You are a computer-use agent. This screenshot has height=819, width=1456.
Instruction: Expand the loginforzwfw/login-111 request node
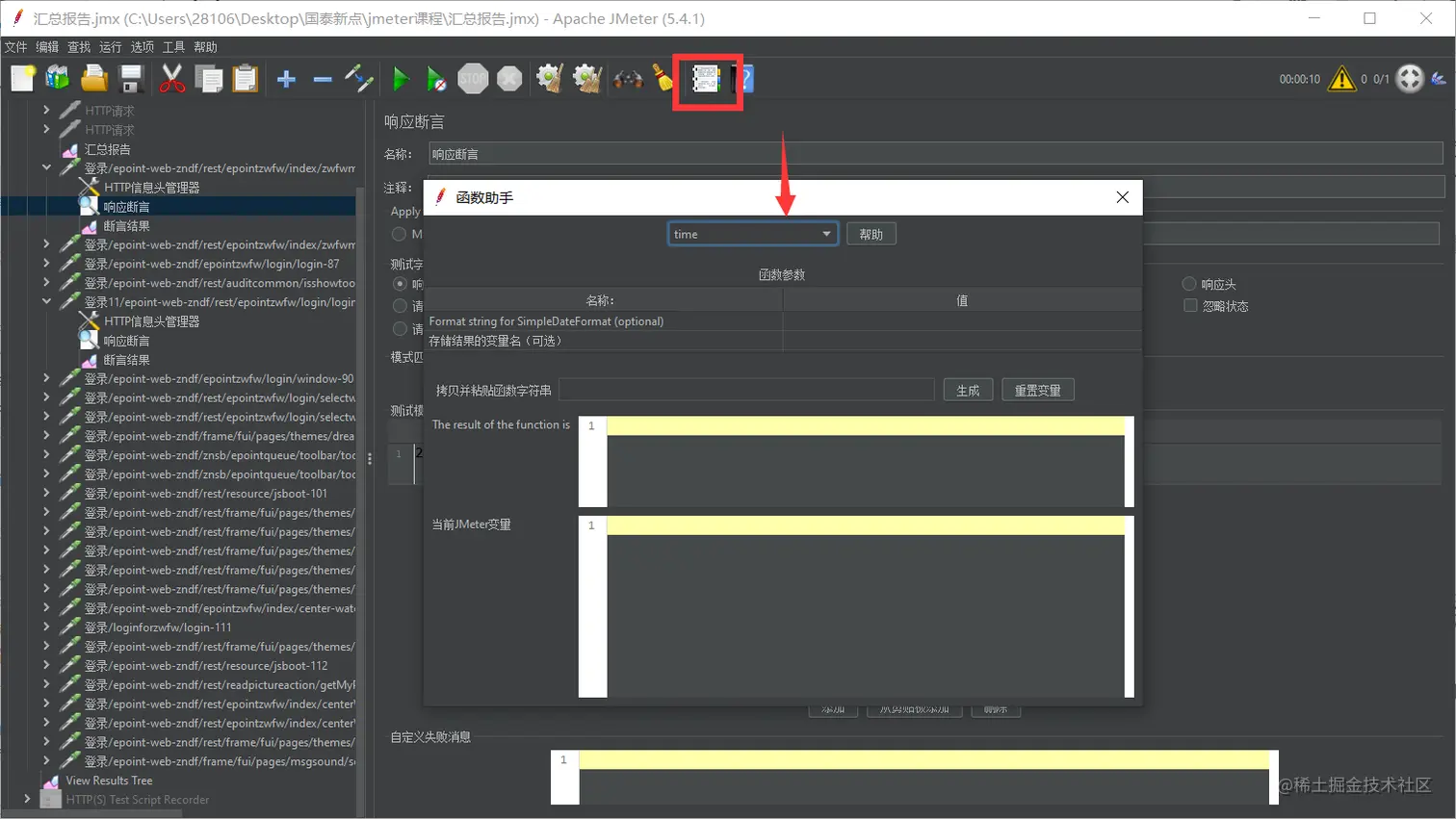(x=46, y=627)
